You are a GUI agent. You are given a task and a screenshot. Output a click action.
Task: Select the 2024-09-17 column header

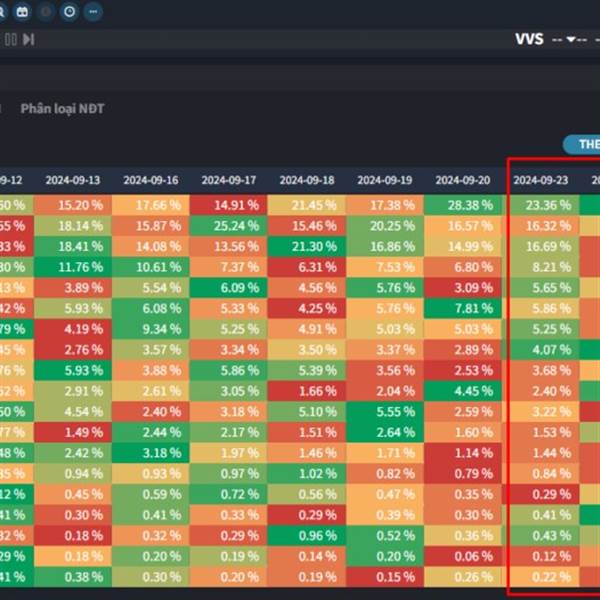[229, 180]
